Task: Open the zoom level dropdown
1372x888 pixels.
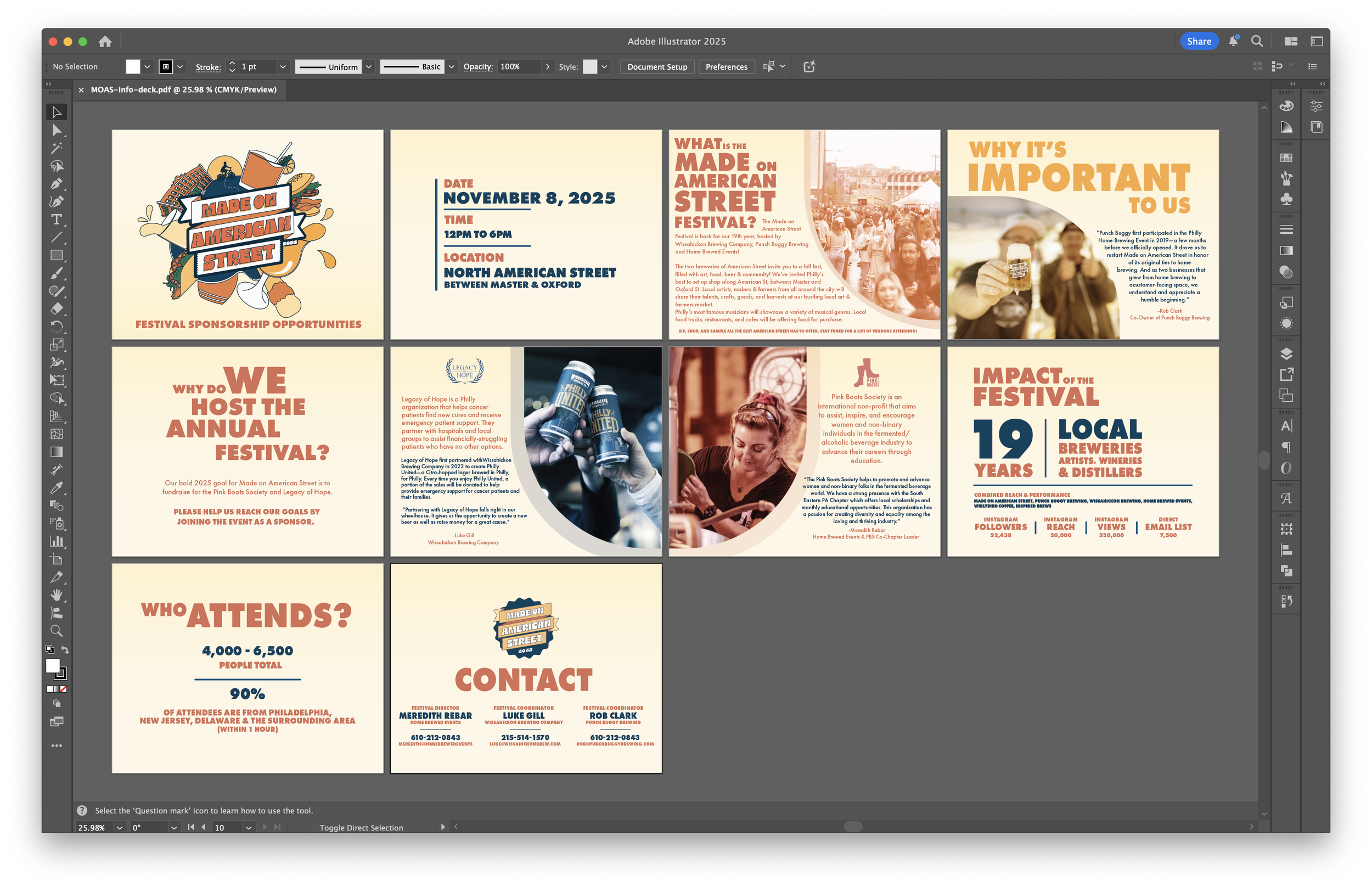Action: (119, 828)
